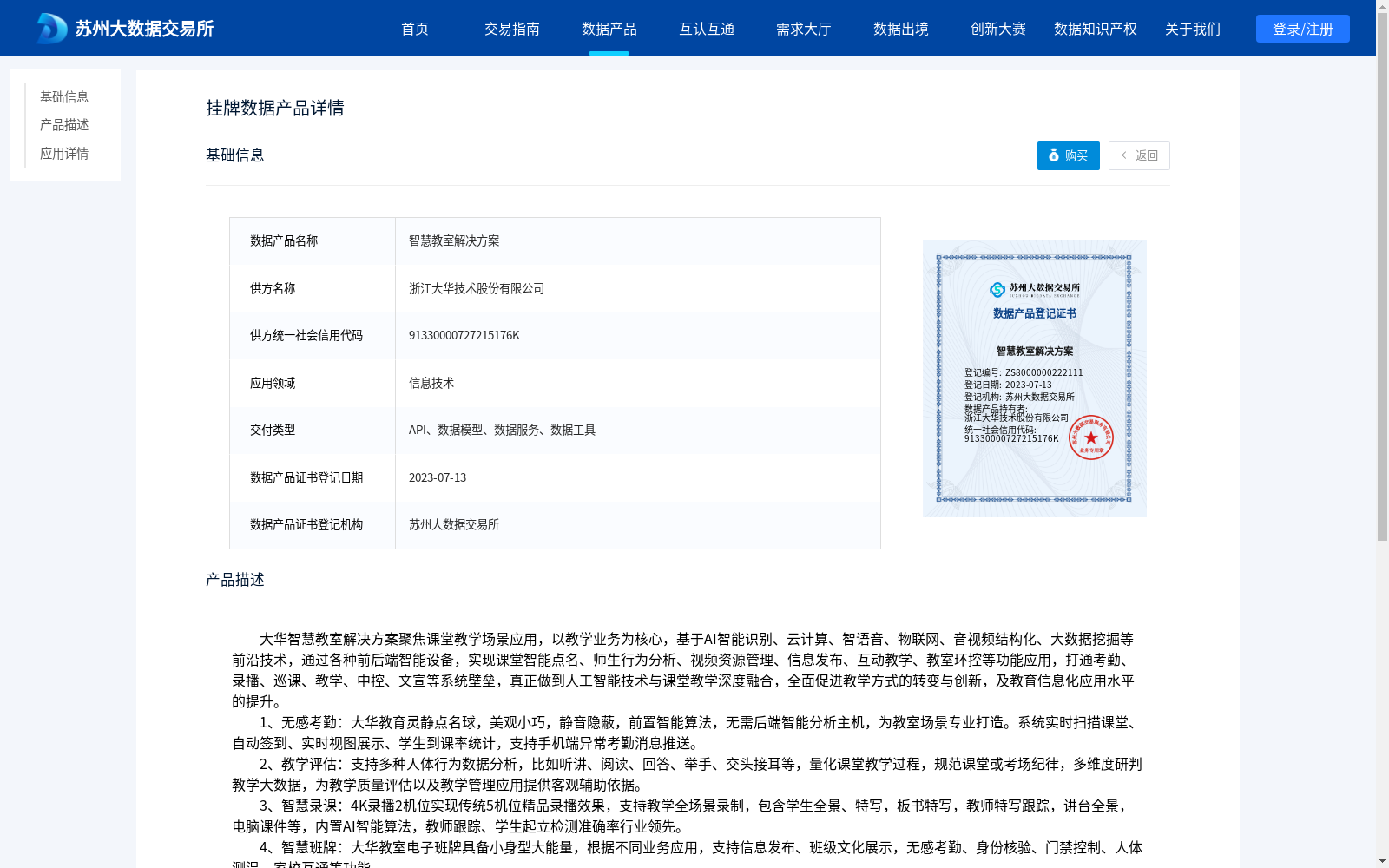Image resolution: width=1389 pixels, height=868 pixels.
Task: Click the scrollbar up arrow
Action: click(x=1382, y=5)
